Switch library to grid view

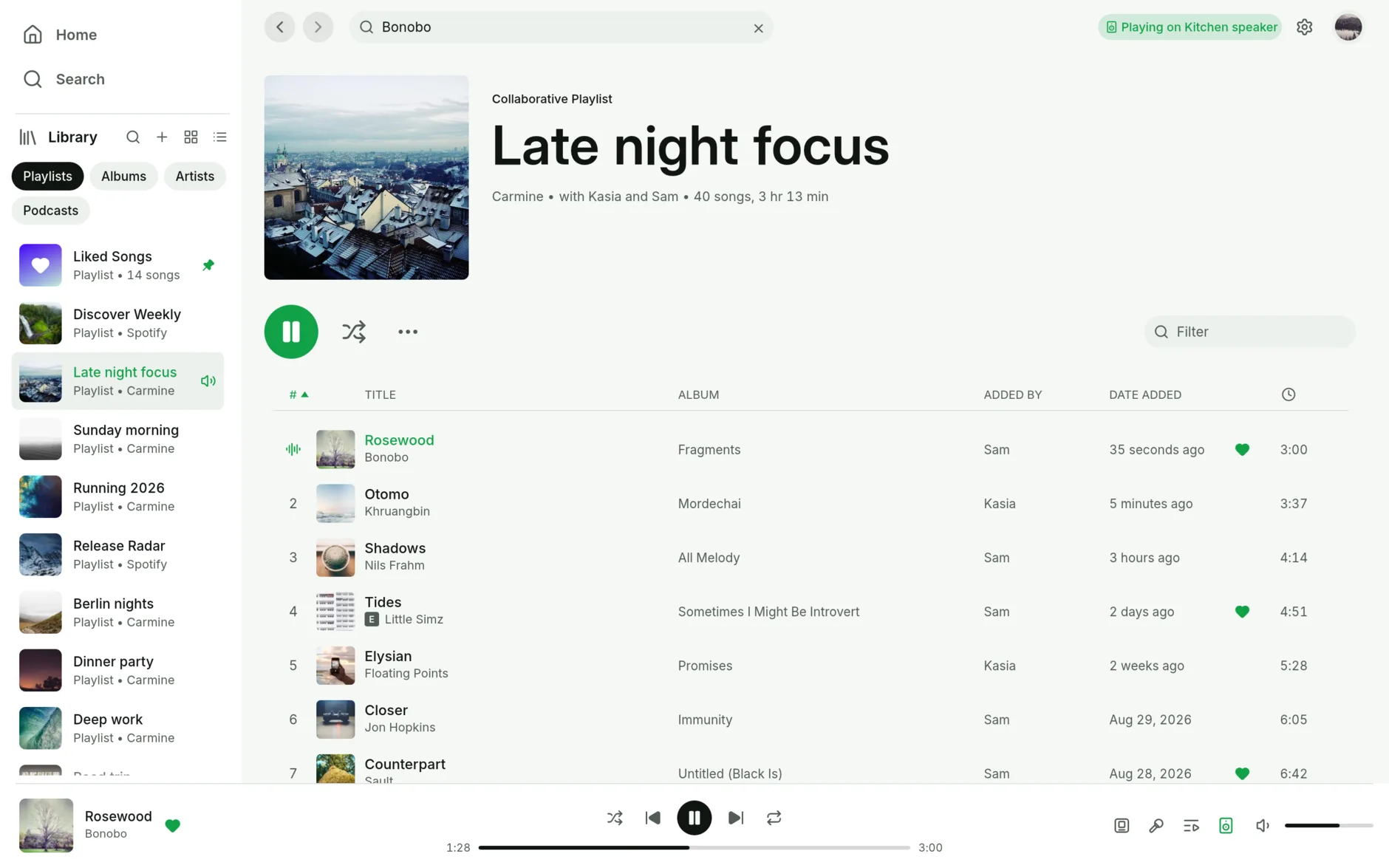(x=191, y=137)
